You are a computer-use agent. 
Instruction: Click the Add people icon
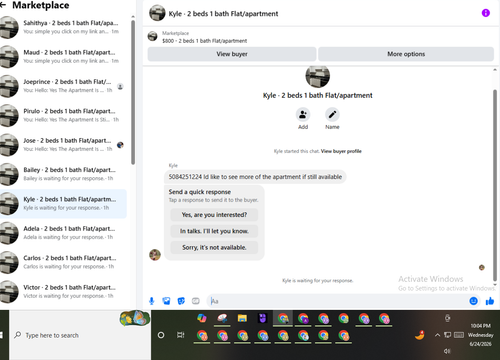click(x=303, y=114)
